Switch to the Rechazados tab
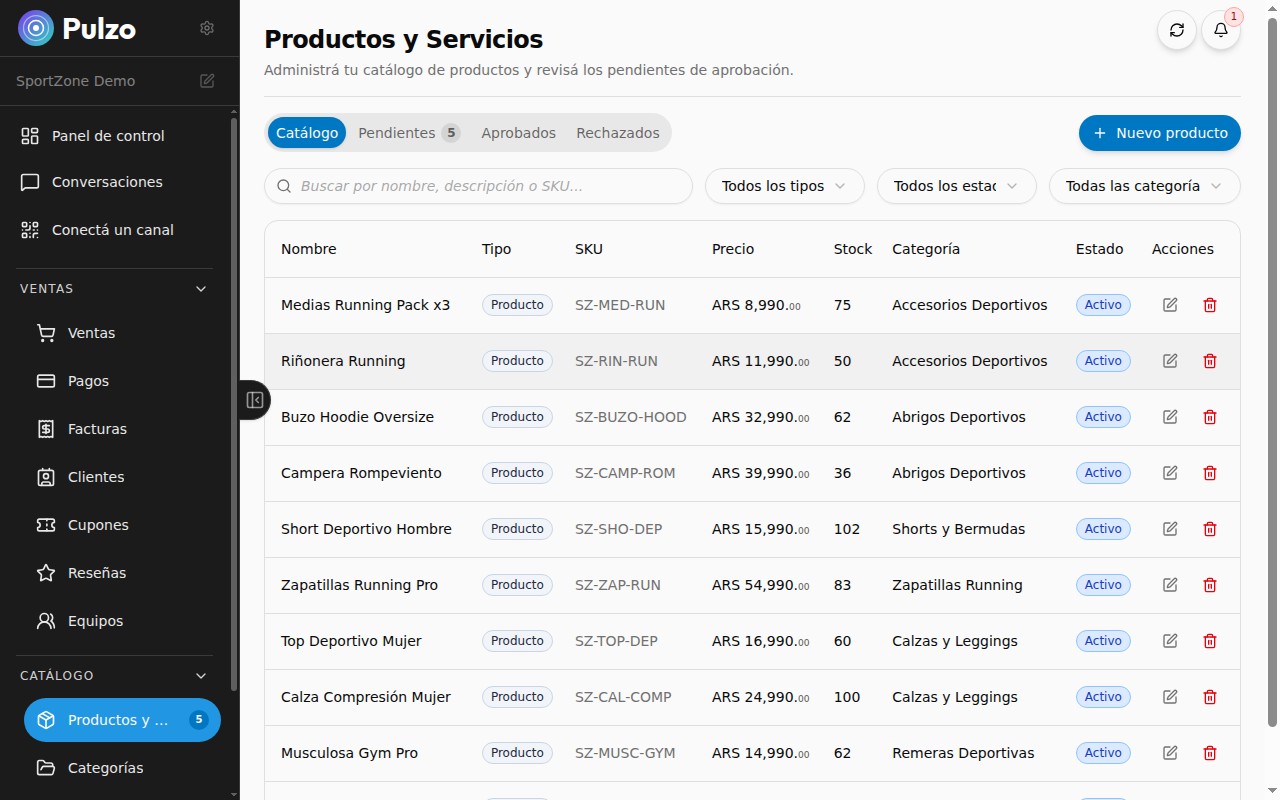The width and height of the screenshot is (1280, 800). 617,133
